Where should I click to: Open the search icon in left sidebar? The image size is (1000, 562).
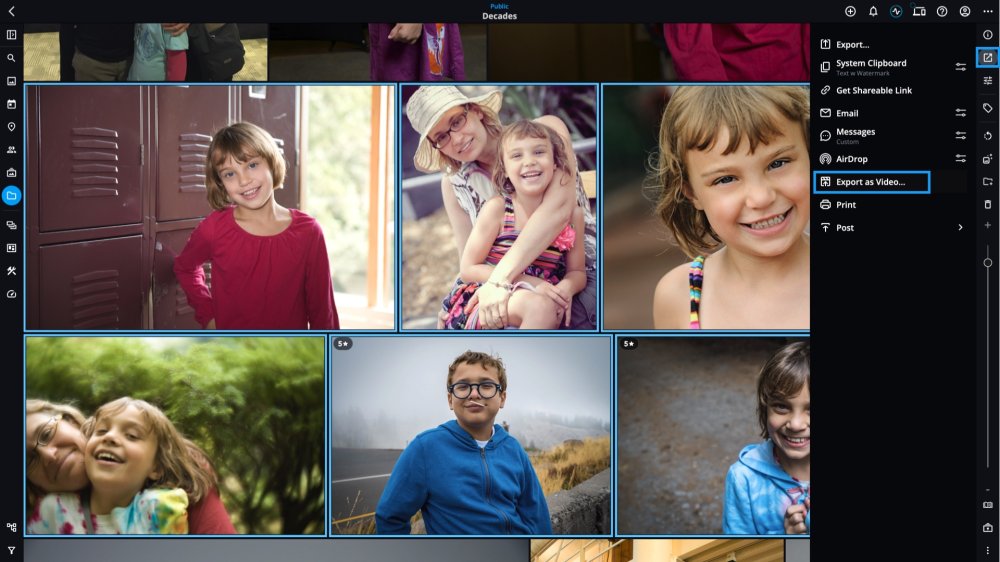point(11,58)
